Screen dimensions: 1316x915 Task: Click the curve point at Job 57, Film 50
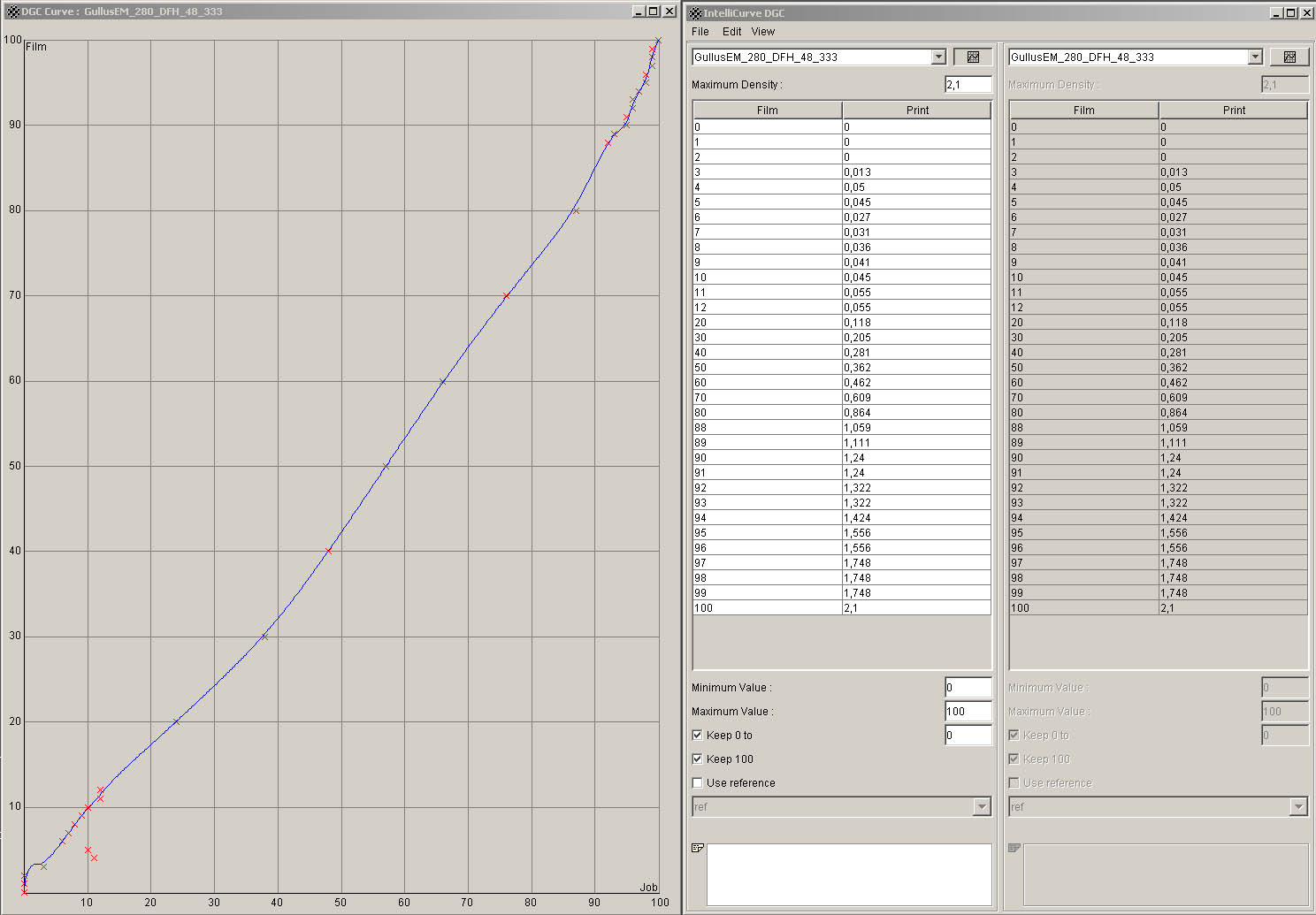point(386,466)
